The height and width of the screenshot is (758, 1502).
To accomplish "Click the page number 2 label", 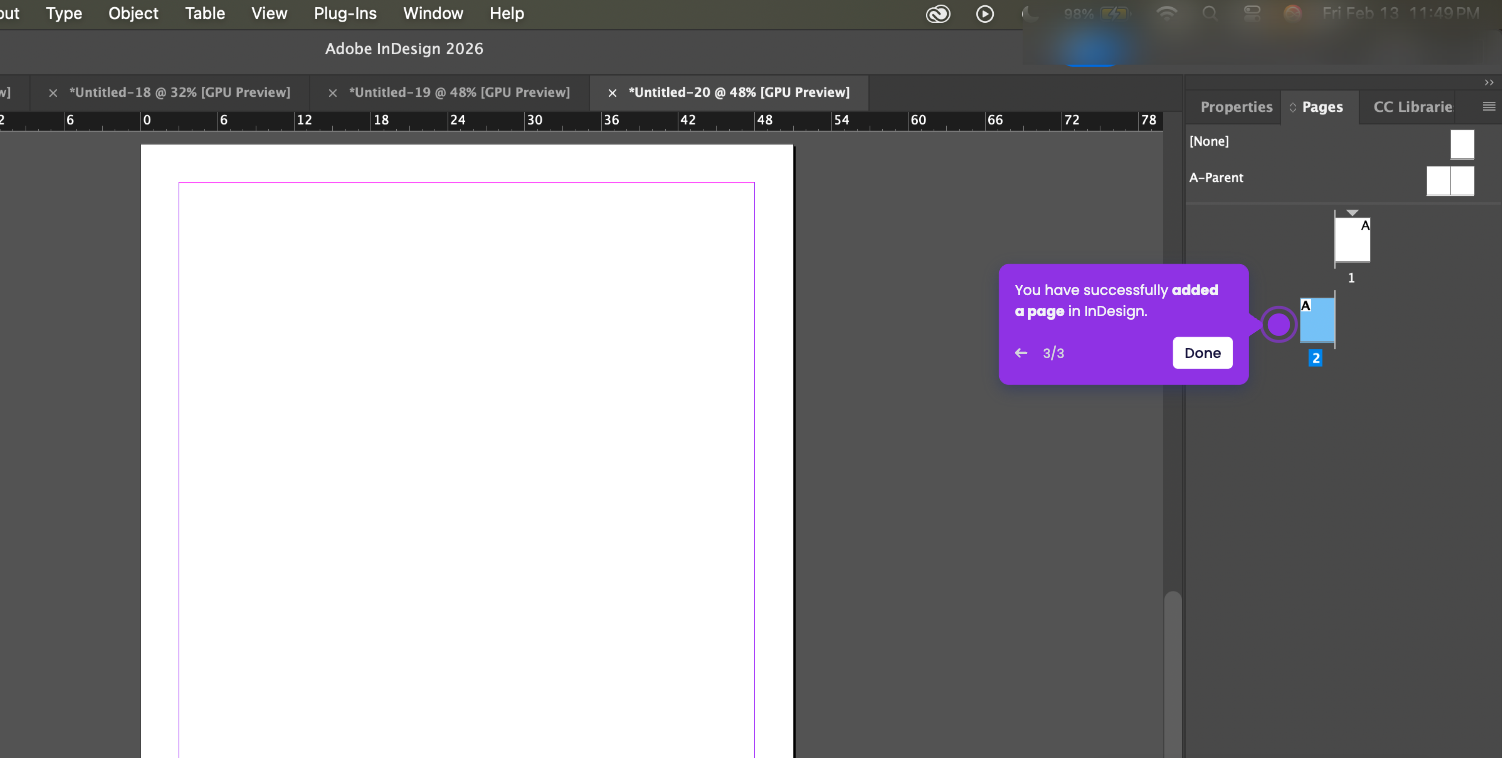I will (1316, 358).
